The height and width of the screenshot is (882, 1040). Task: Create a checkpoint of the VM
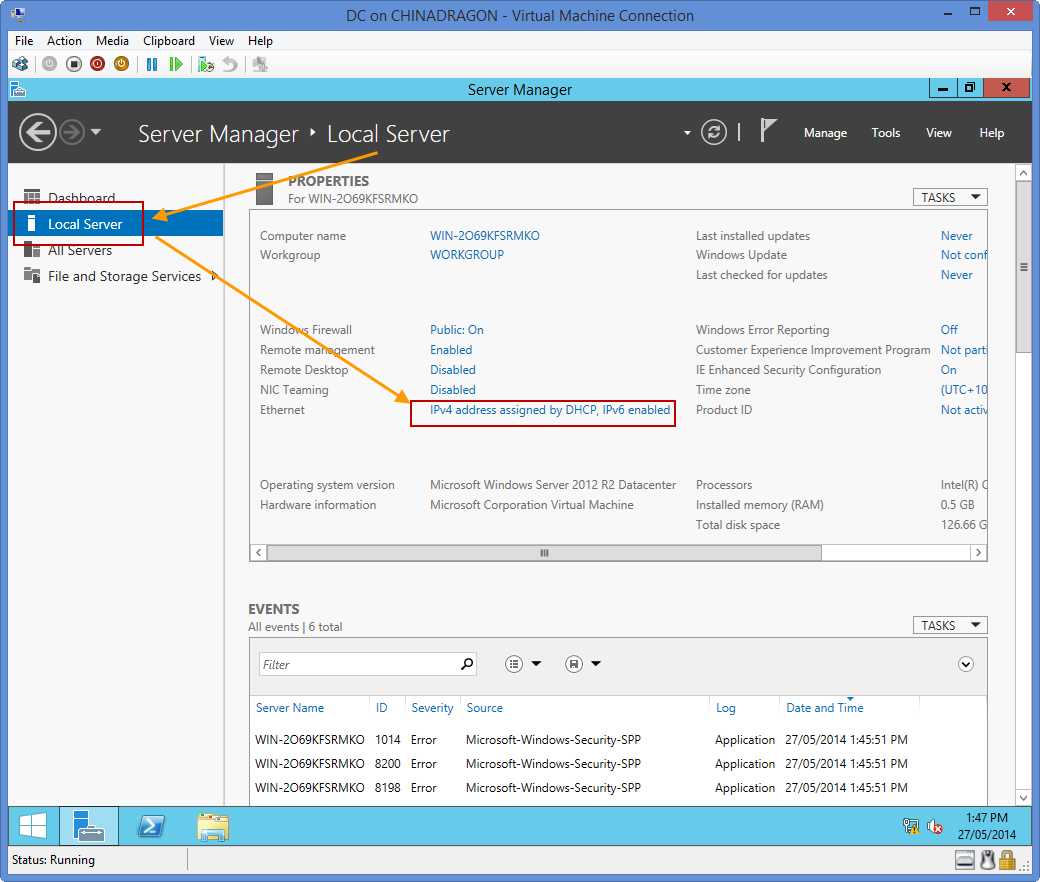coord(206,64)
